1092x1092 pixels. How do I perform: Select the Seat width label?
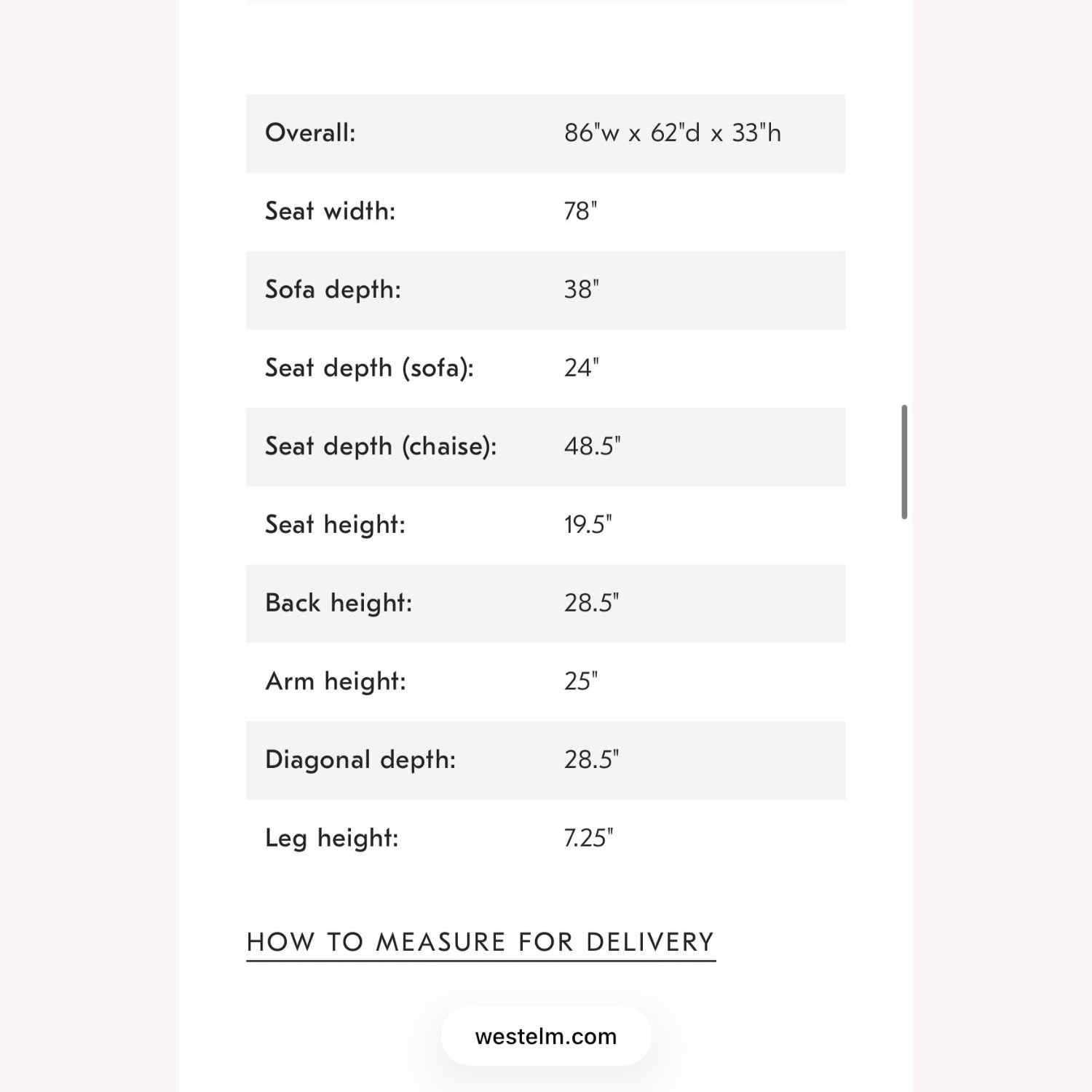coord(330,211)
